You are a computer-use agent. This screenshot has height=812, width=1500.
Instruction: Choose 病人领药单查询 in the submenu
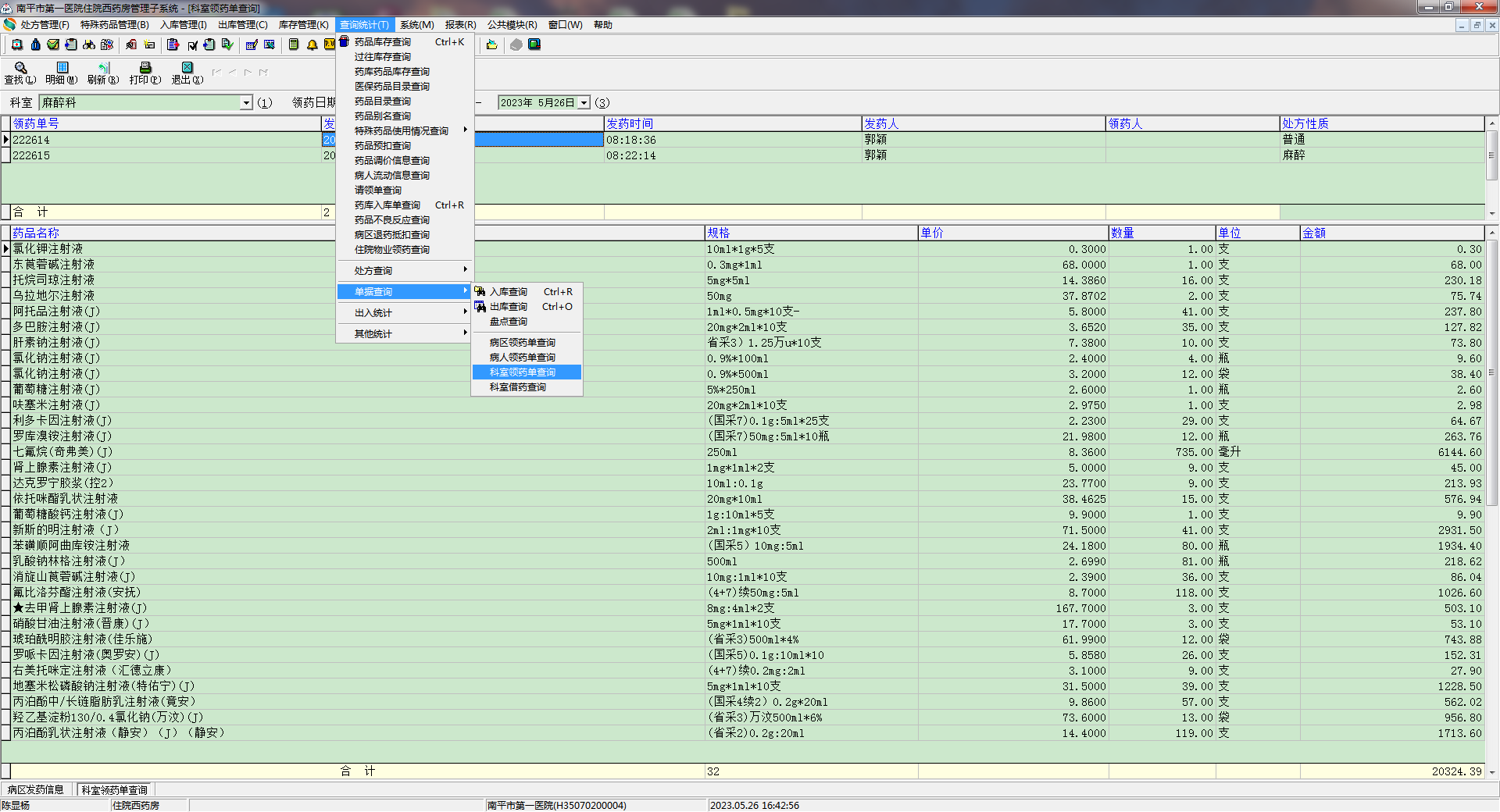(527, 358)
